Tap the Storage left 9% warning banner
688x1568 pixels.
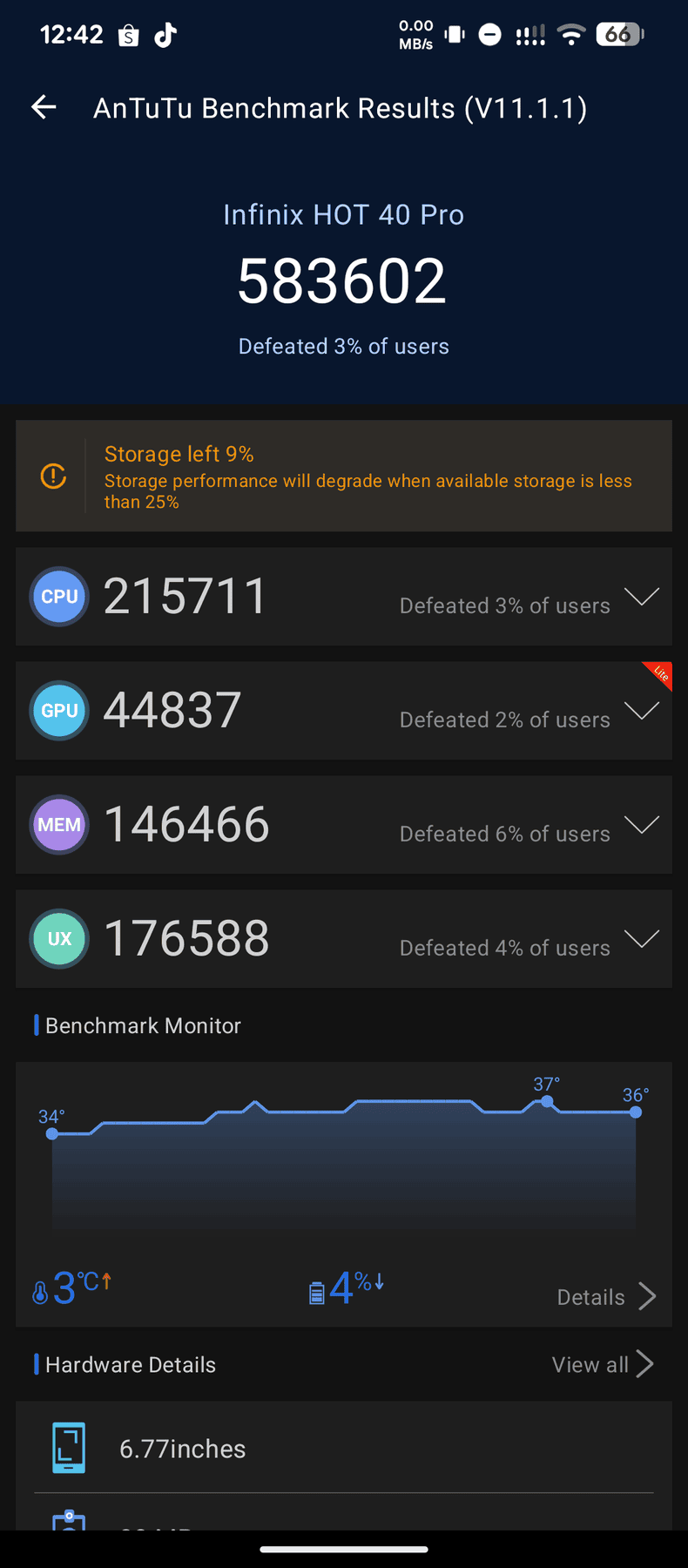tap(344, 476)
